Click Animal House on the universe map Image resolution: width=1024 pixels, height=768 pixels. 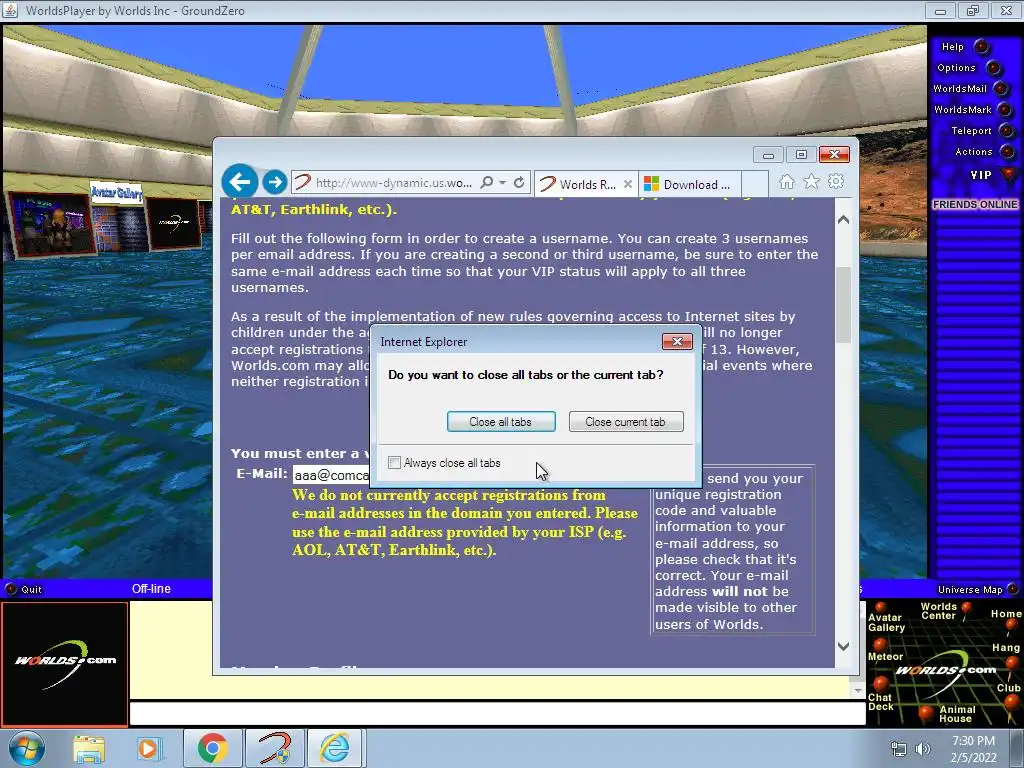coord(948,713)
